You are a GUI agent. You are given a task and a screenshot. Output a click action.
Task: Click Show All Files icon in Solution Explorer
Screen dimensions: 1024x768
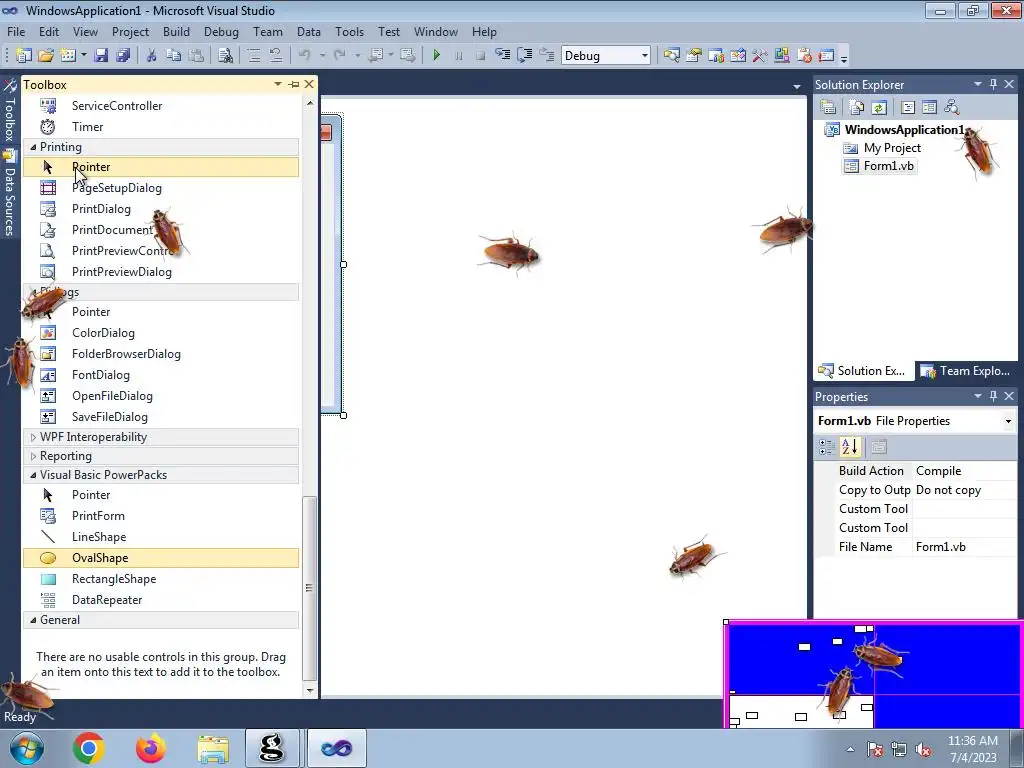coord(856,107)
